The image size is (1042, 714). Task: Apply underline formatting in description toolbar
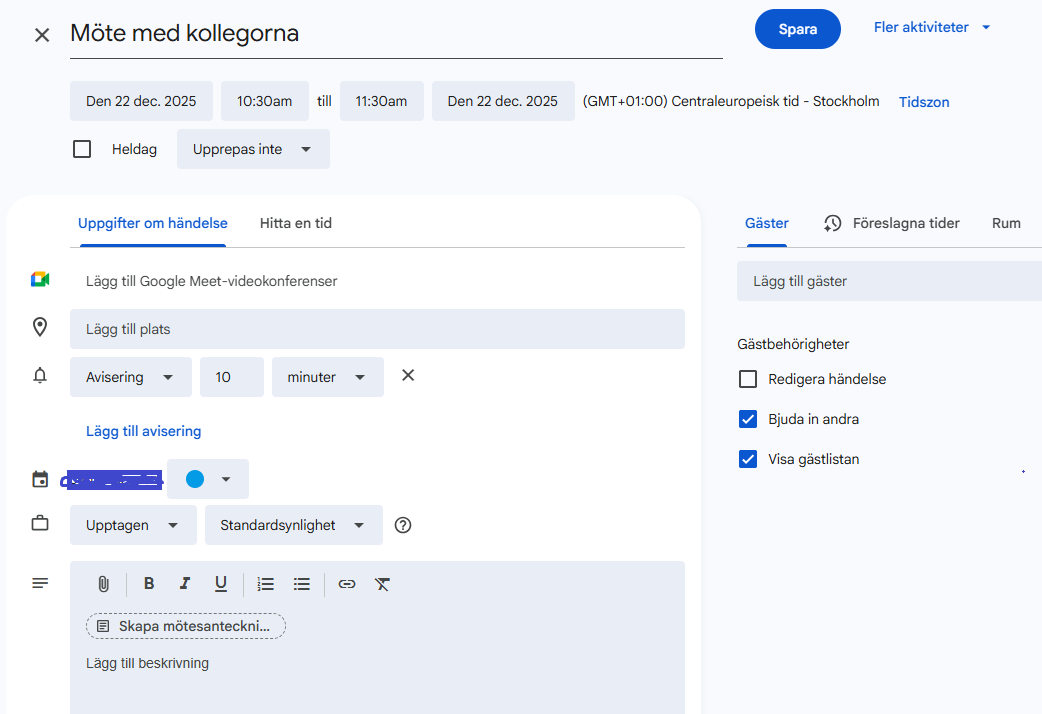click(x=221, y=584)
